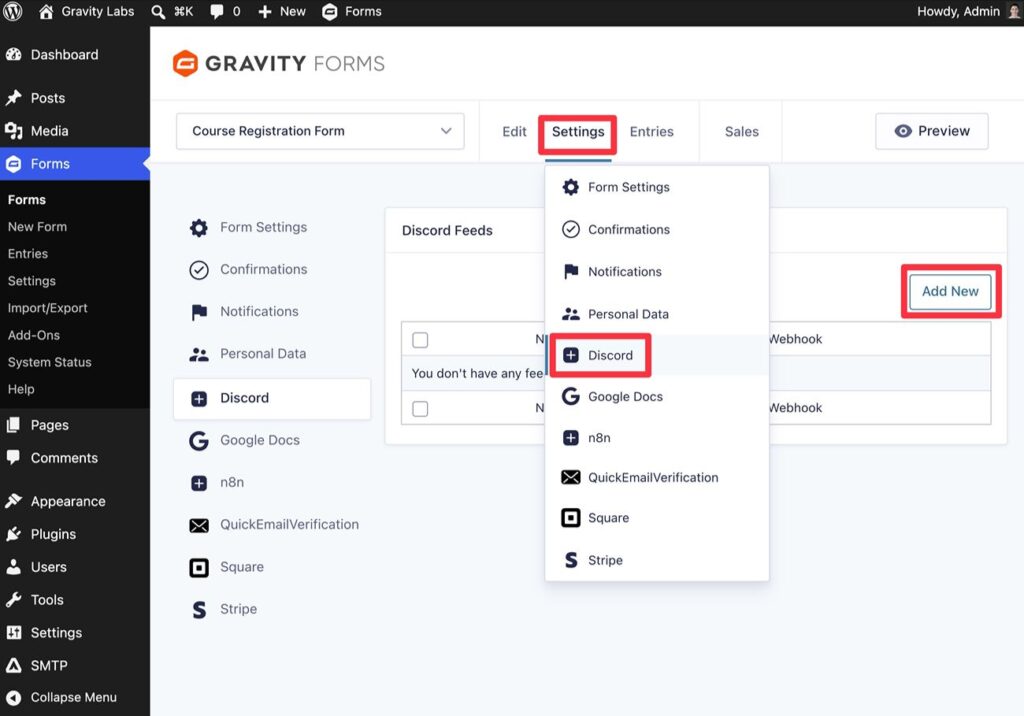Open Help link in Forms submenu
The image size is (1024, 716).
[x=21, y=389]
